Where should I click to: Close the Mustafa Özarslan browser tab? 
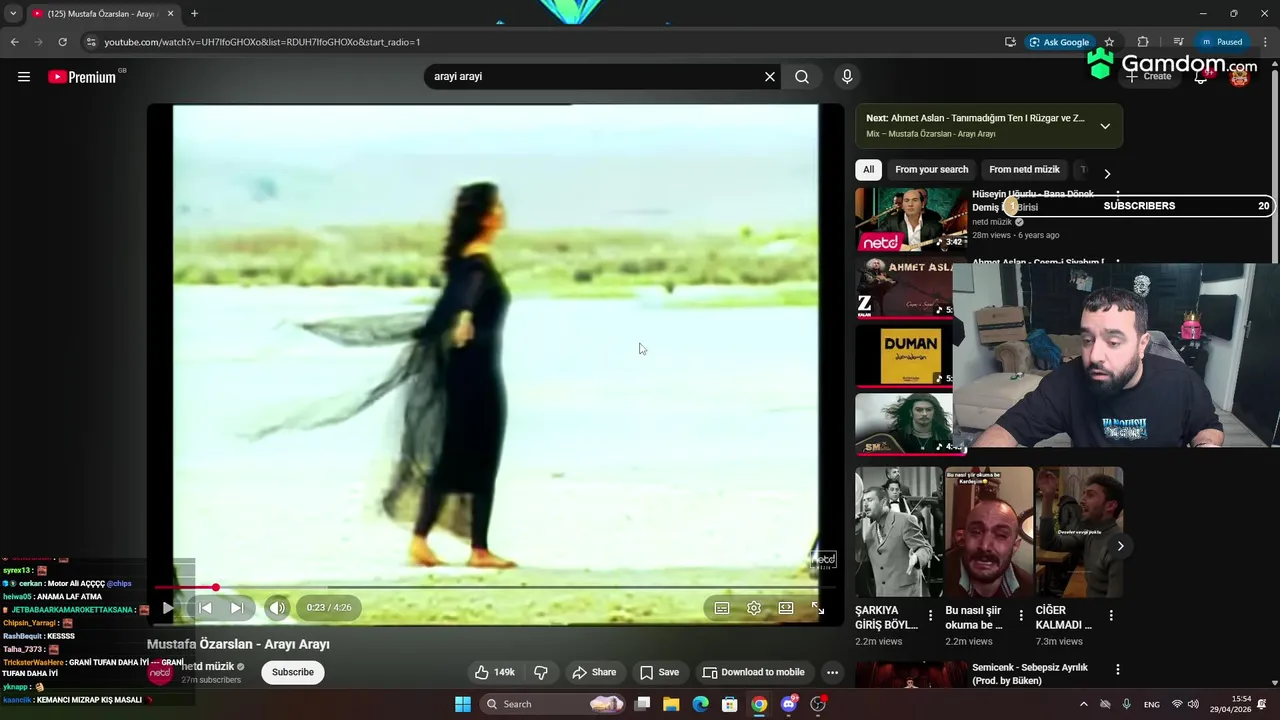tap(170, 14)
